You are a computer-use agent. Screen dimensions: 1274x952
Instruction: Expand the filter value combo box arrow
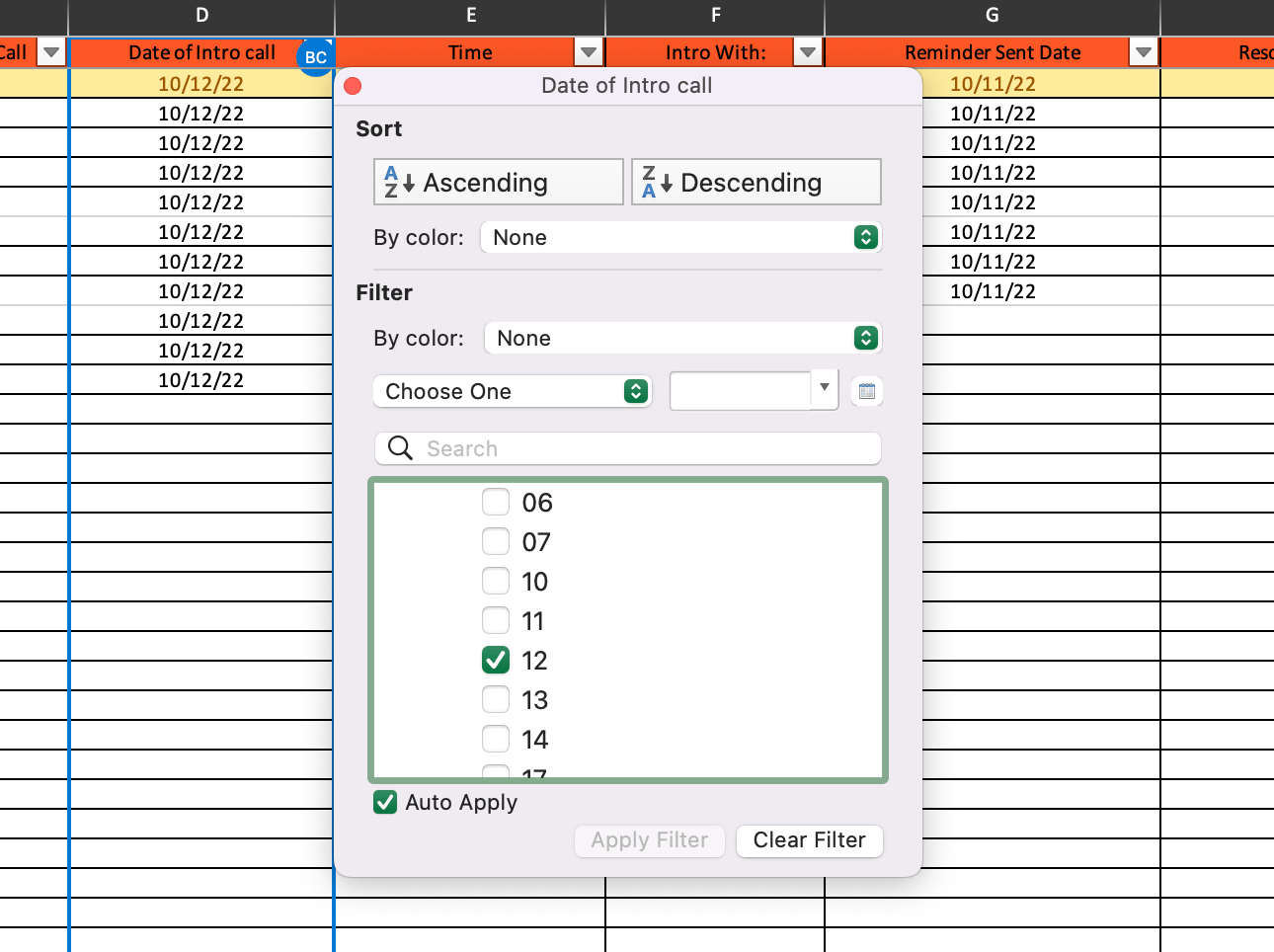[825, 389]
